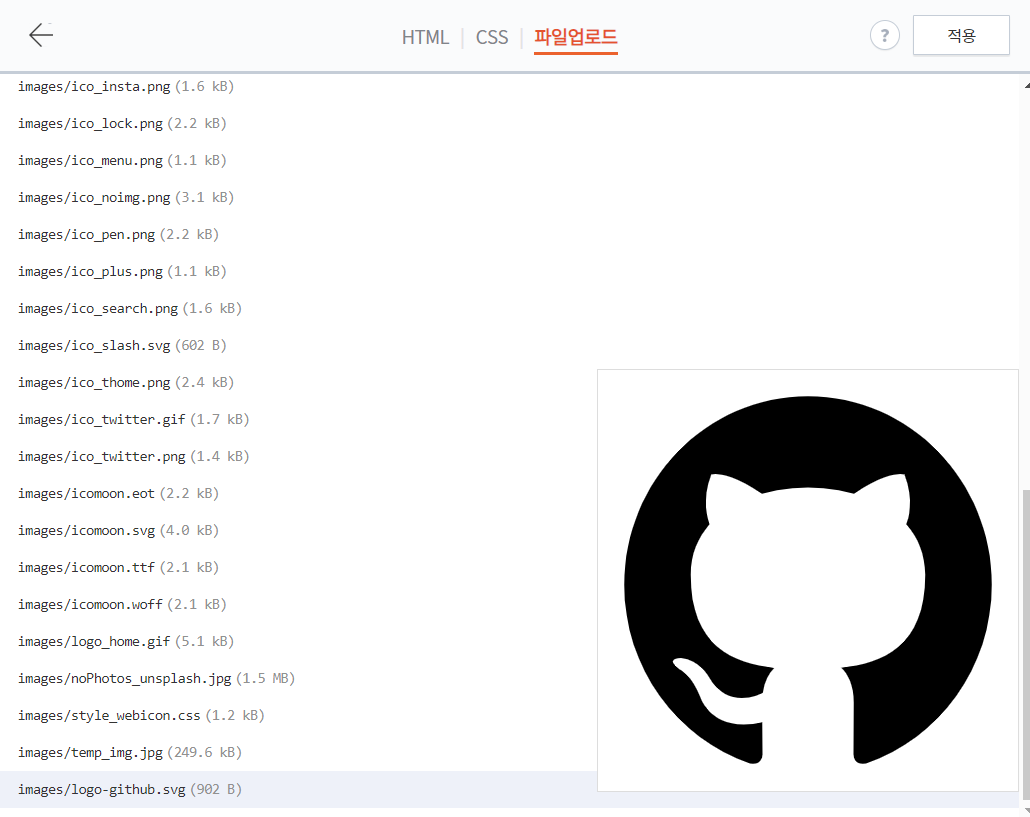Image resolution: width=1030 pixels, height=817 pixels.
Task: Switch to the CSS tab
Action: coord(491,37)
